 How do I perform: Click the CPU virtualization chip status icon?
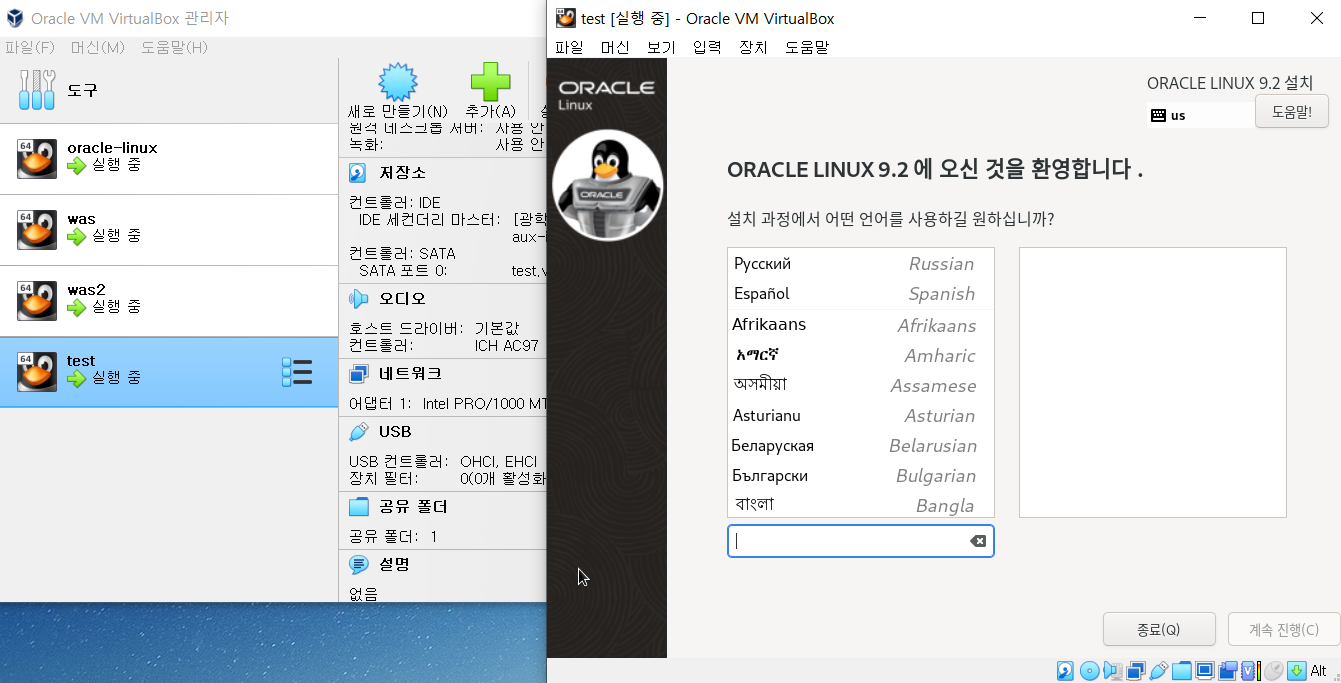click(x=1250, y=671)
